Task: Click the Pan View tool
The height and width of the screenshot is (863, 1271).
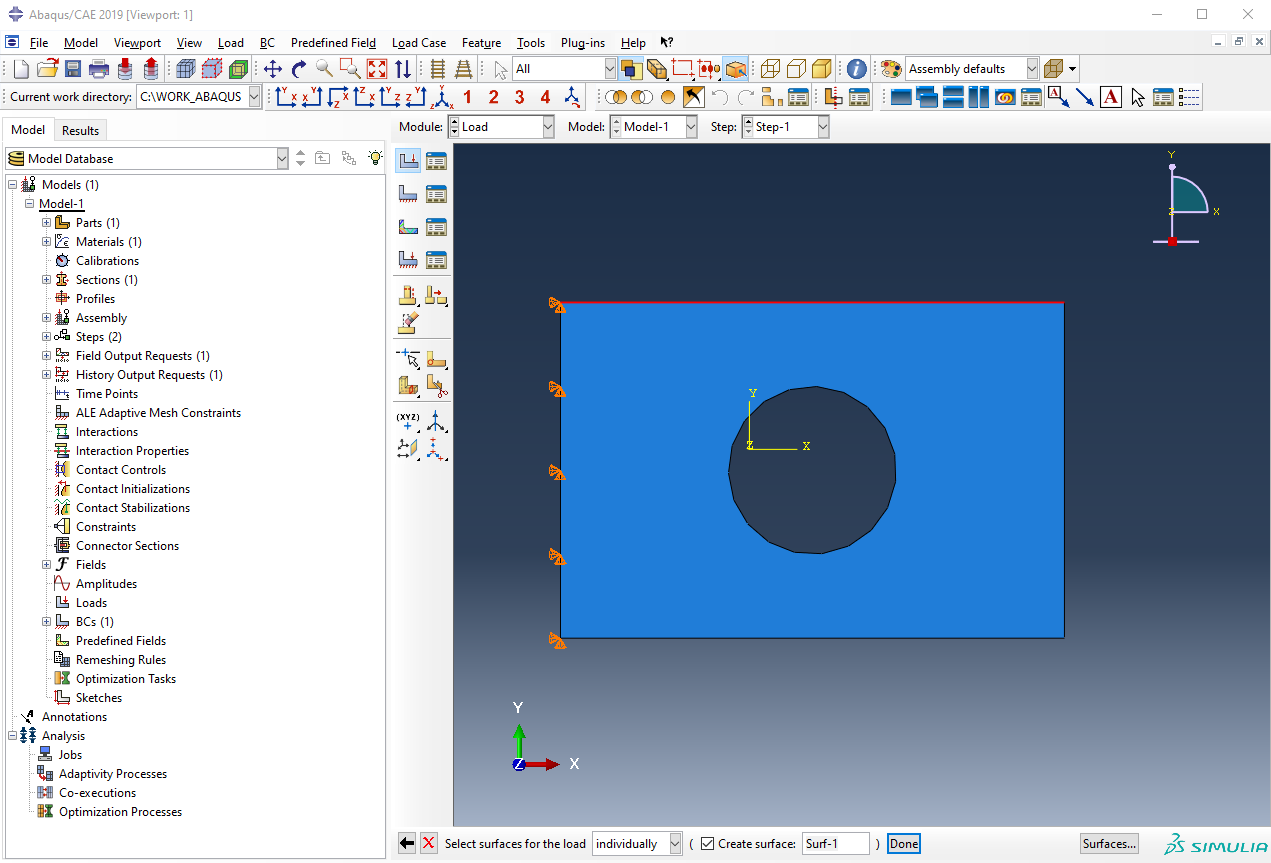Action: pos(272,69)
